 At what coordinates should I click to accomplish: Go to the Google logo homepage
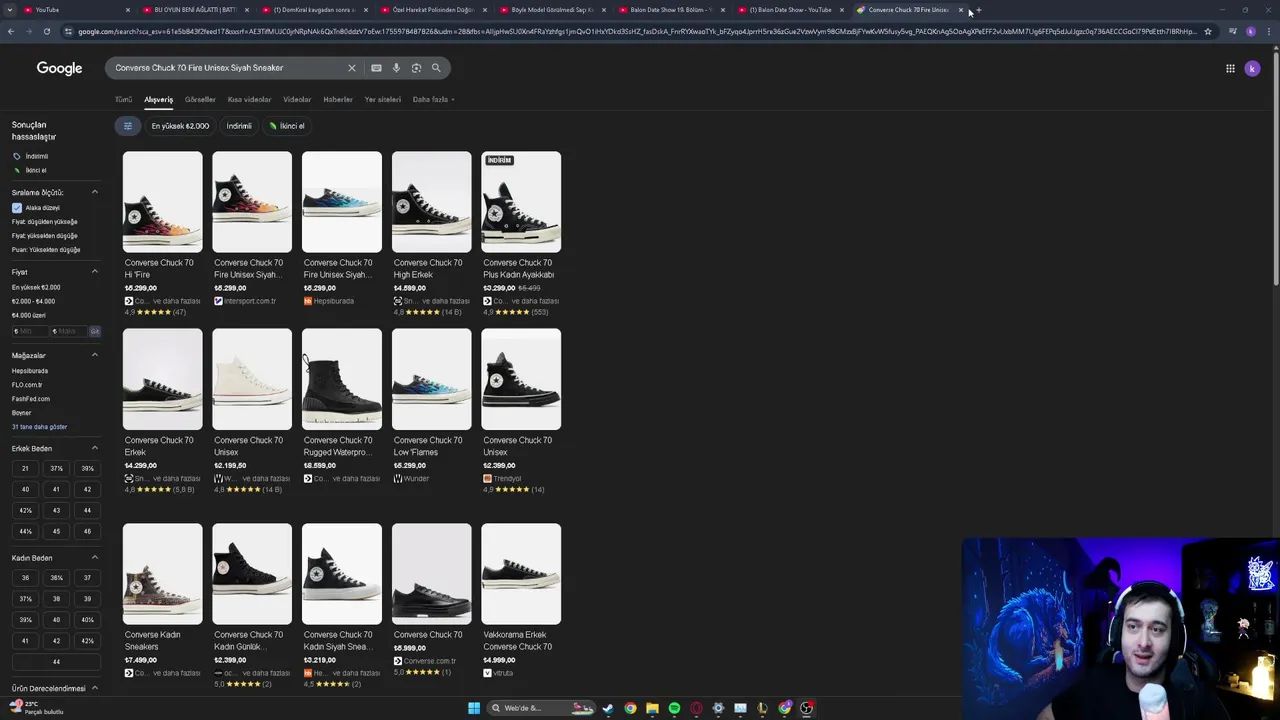(59, 68)
